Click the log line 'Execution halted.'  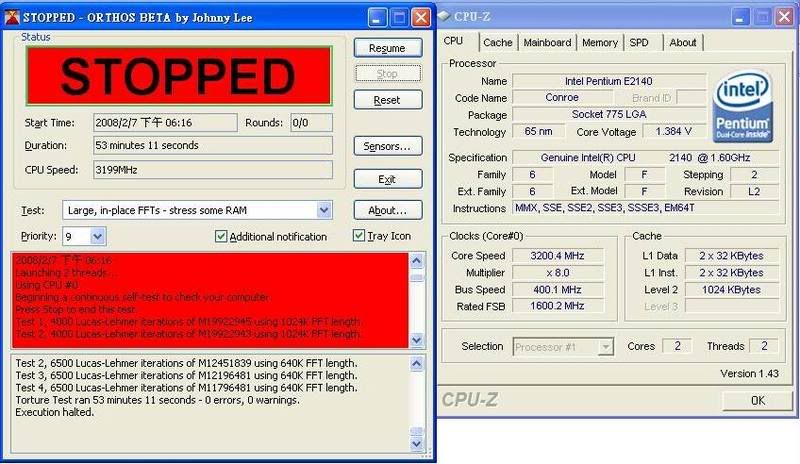[x=55, y=412]
